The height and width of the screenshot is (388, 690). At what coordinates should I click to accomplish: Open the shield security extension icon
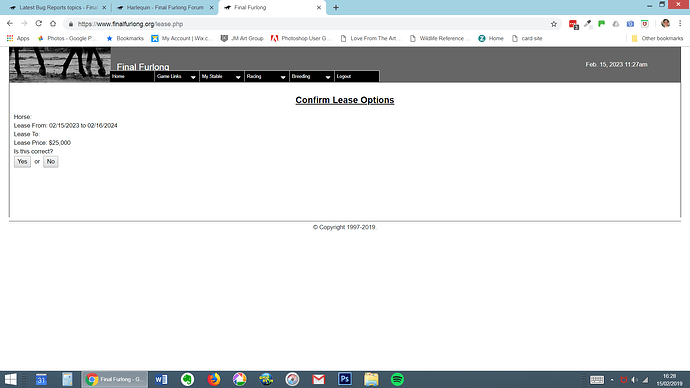click(645, 24)
